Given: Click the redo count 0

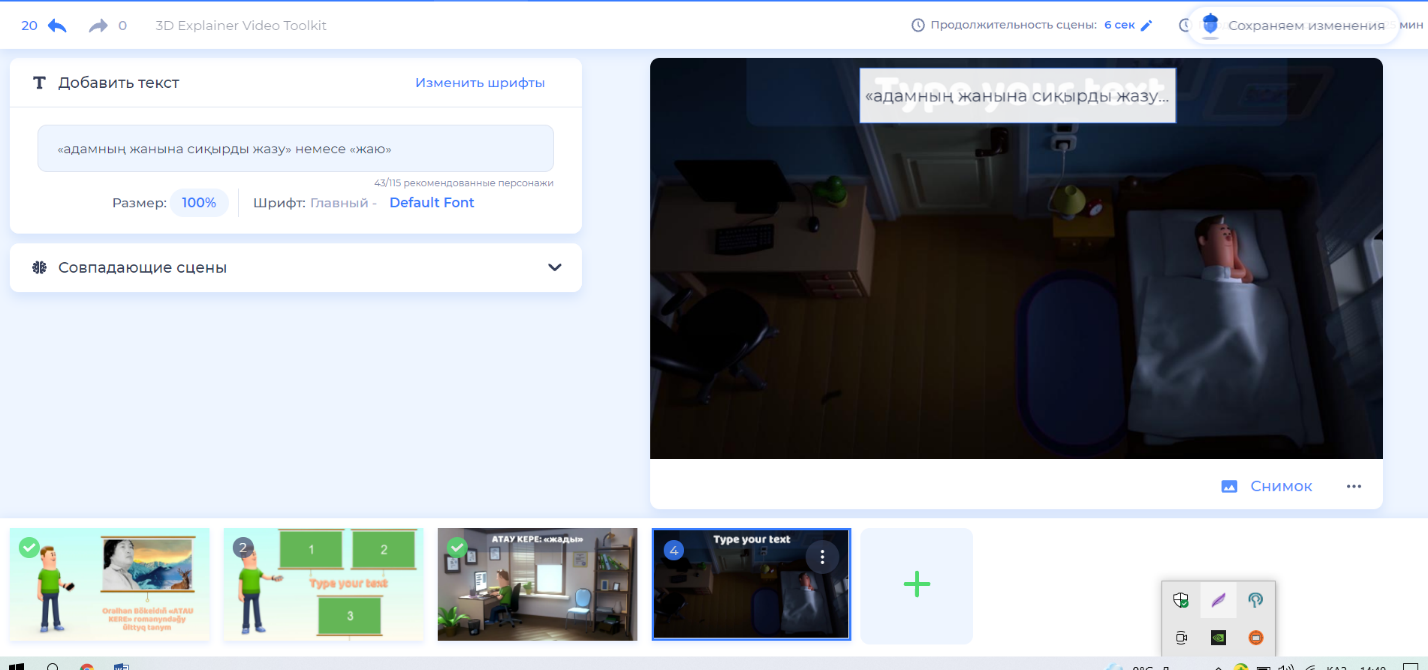Looking at the screenshot, I should (123, 25).
